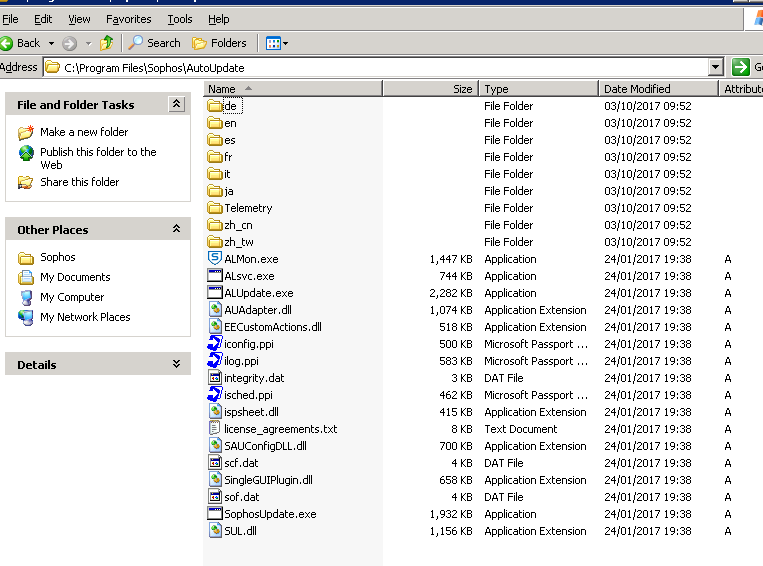Select the Telemetry folder icon
763x566 pixels.
click(214, 208)
